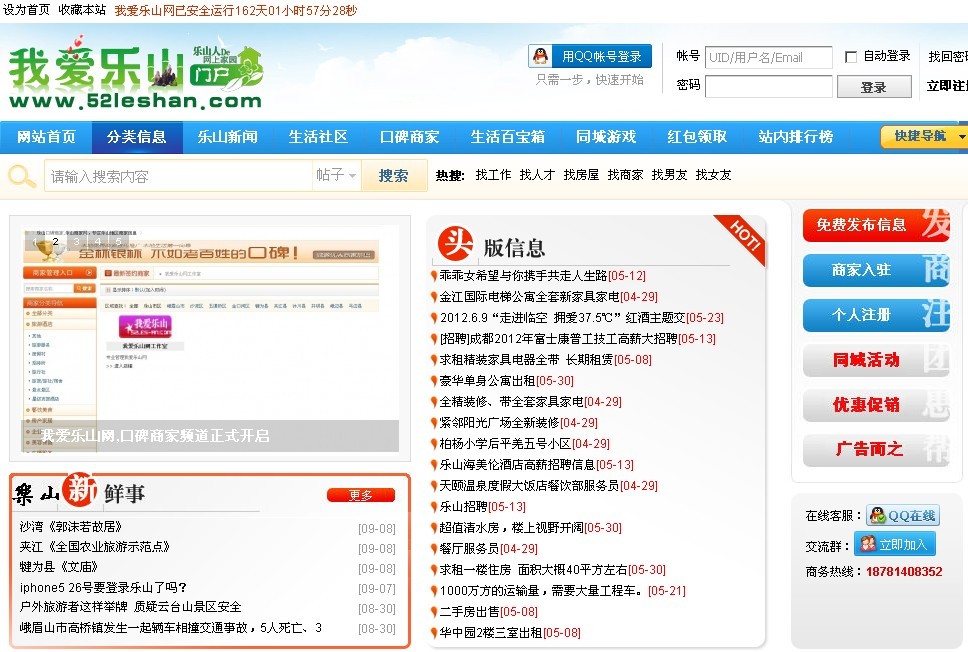Open news item 沙湾《郭沫若故居》
Image resolution: width=968 pixels, height=652 pixels.
pos(70,527)
